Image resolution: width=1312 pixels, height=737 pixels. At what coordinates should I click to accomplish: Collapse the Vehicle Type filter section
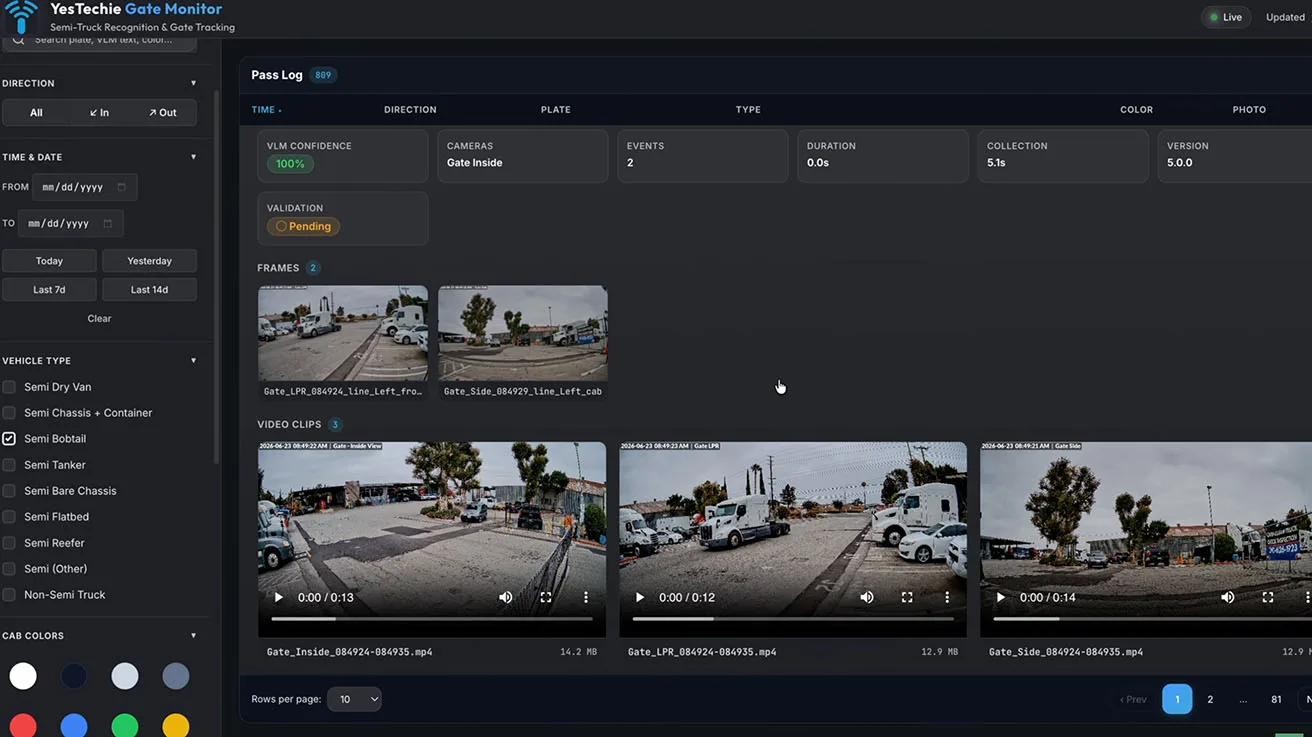(x=193, y=361)
